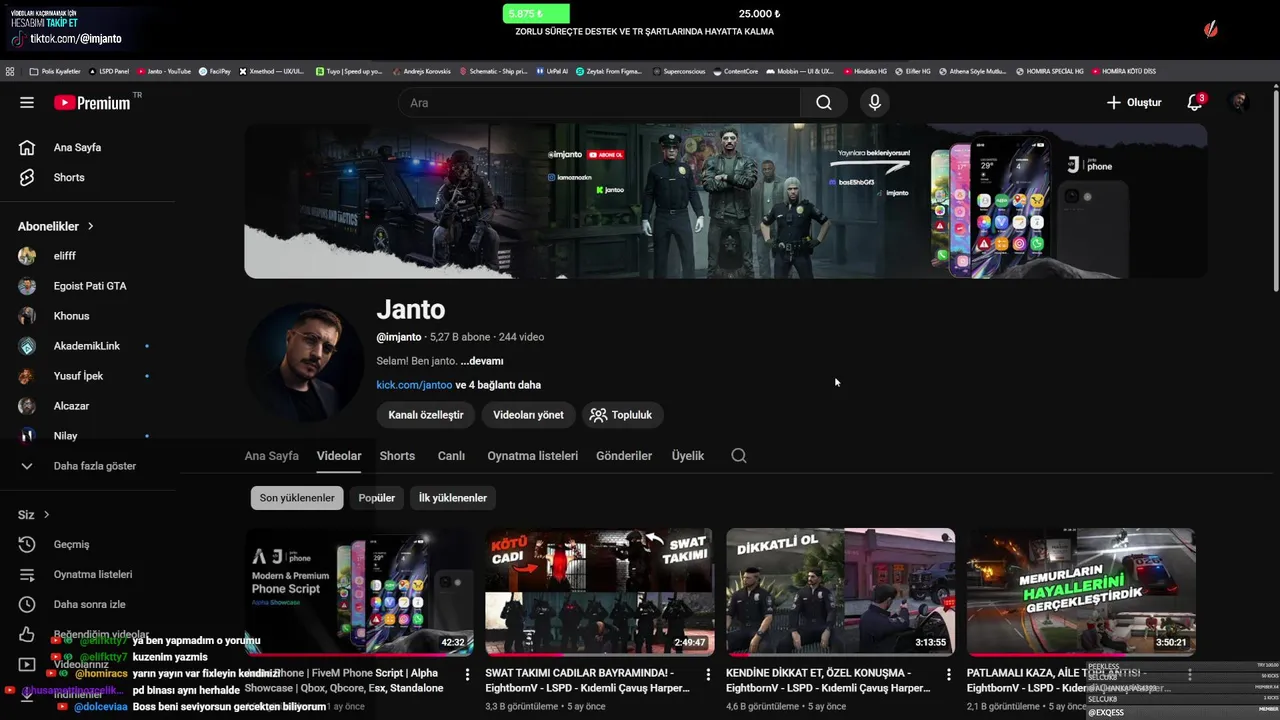Screen dimensions: 1280x720
Task: Open the Mobbin — UI & UX bookmark
Action: pos(800,72)
